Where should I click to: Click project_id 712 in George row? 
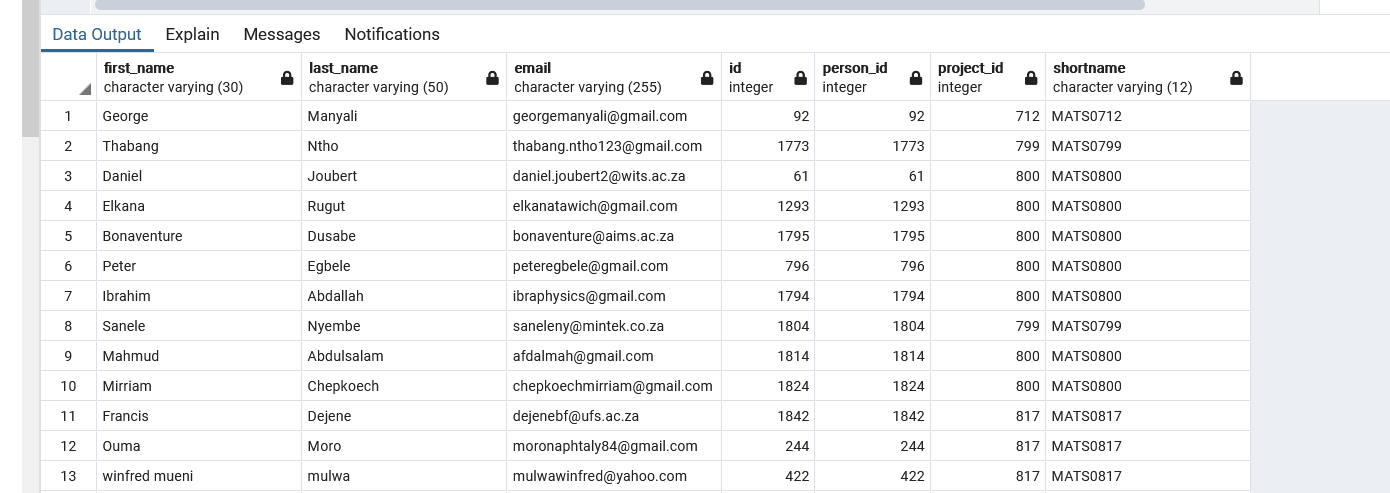(x=988, y=116)
